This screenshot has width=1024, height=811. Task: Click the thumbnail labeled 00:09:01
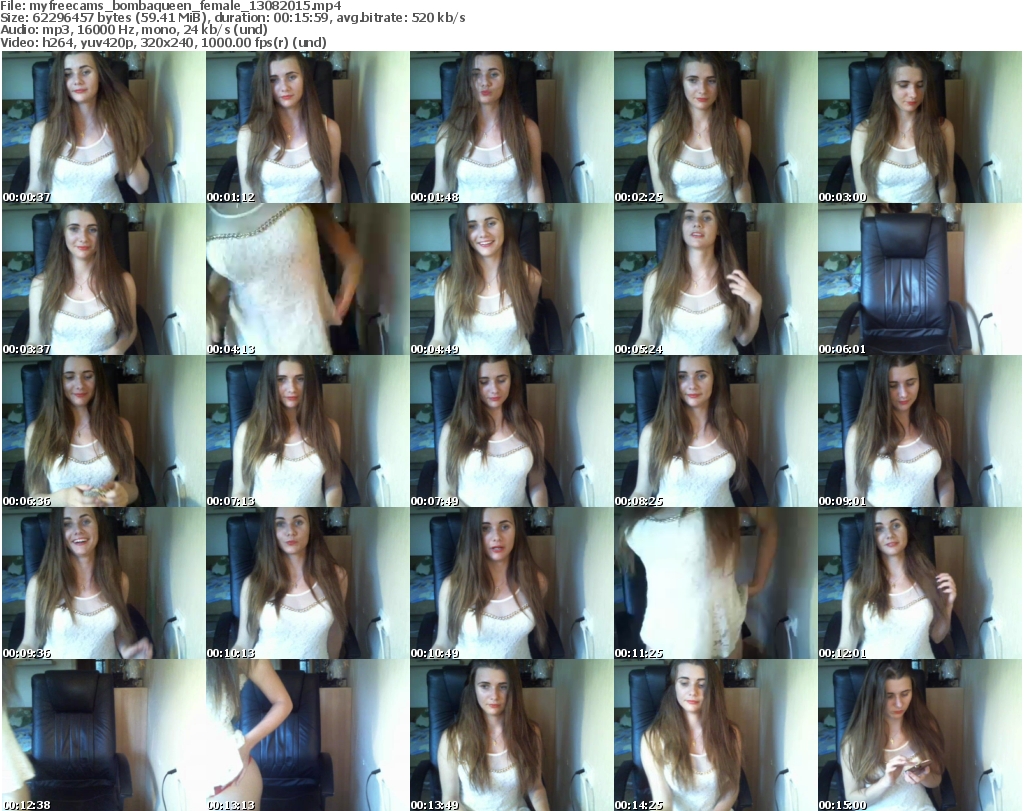[x=920, y=432]
